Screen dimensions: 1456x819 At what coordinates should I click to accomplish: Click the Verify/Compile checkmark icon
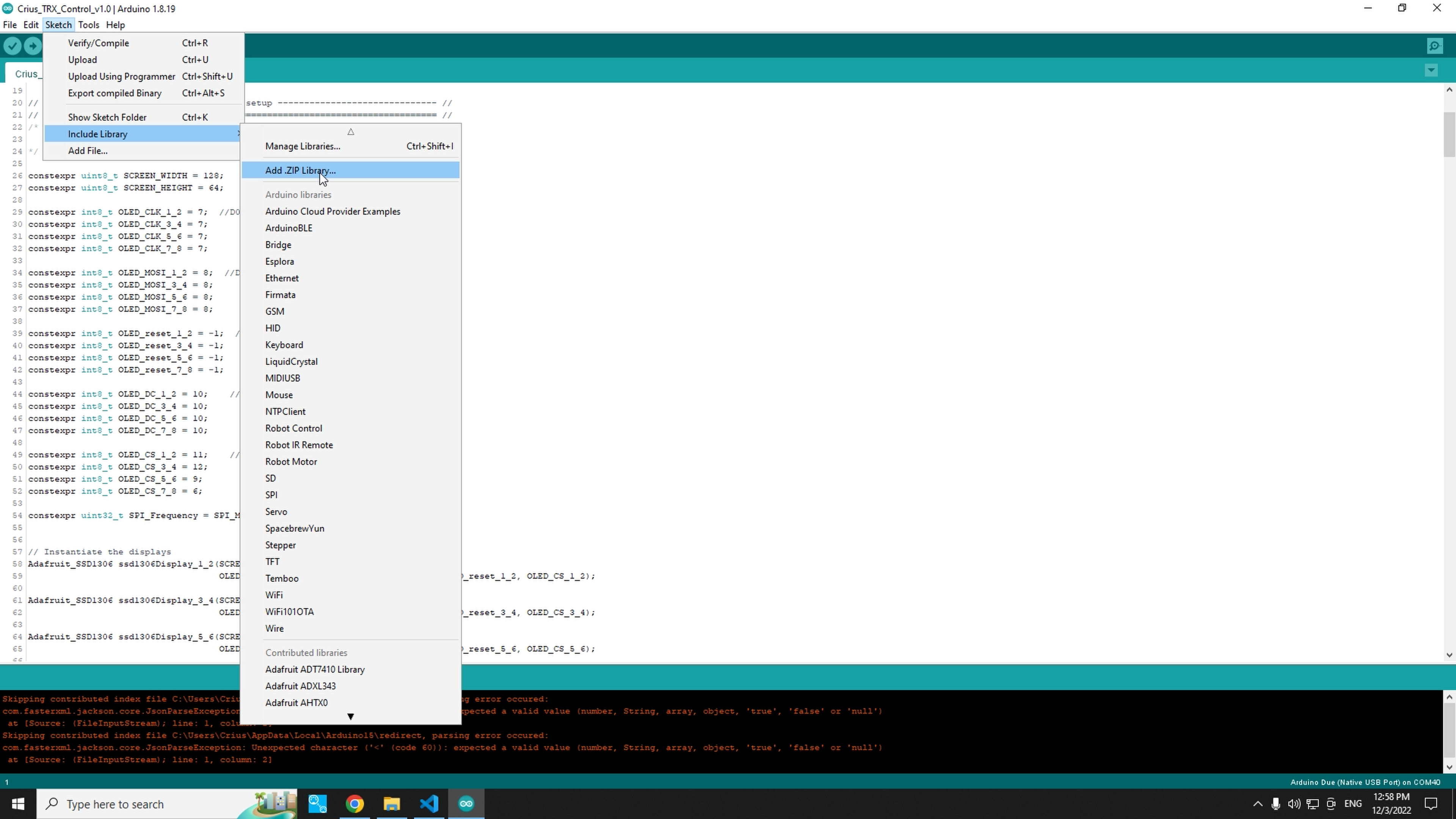coord(13,46)
